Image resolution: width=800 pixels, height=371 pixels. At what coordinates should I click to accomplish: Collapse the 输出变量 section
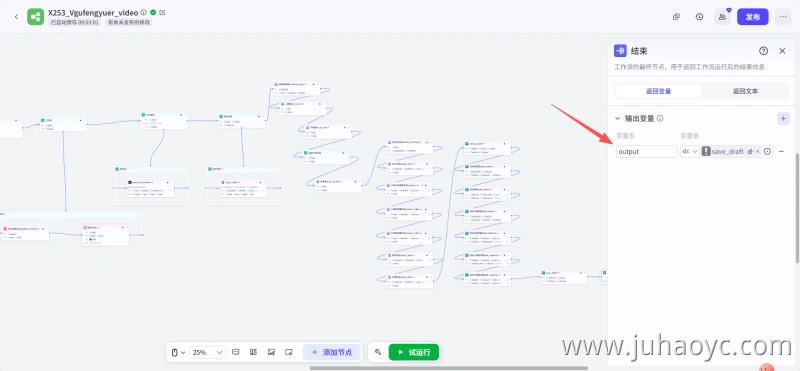coord(617,118)
